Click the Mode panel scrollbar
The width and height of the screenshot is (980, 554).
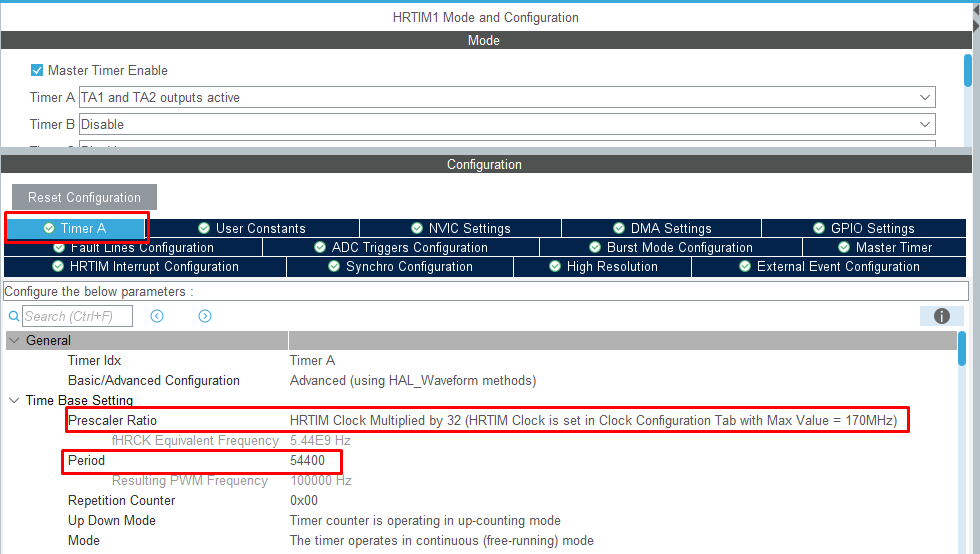point(968,71)
